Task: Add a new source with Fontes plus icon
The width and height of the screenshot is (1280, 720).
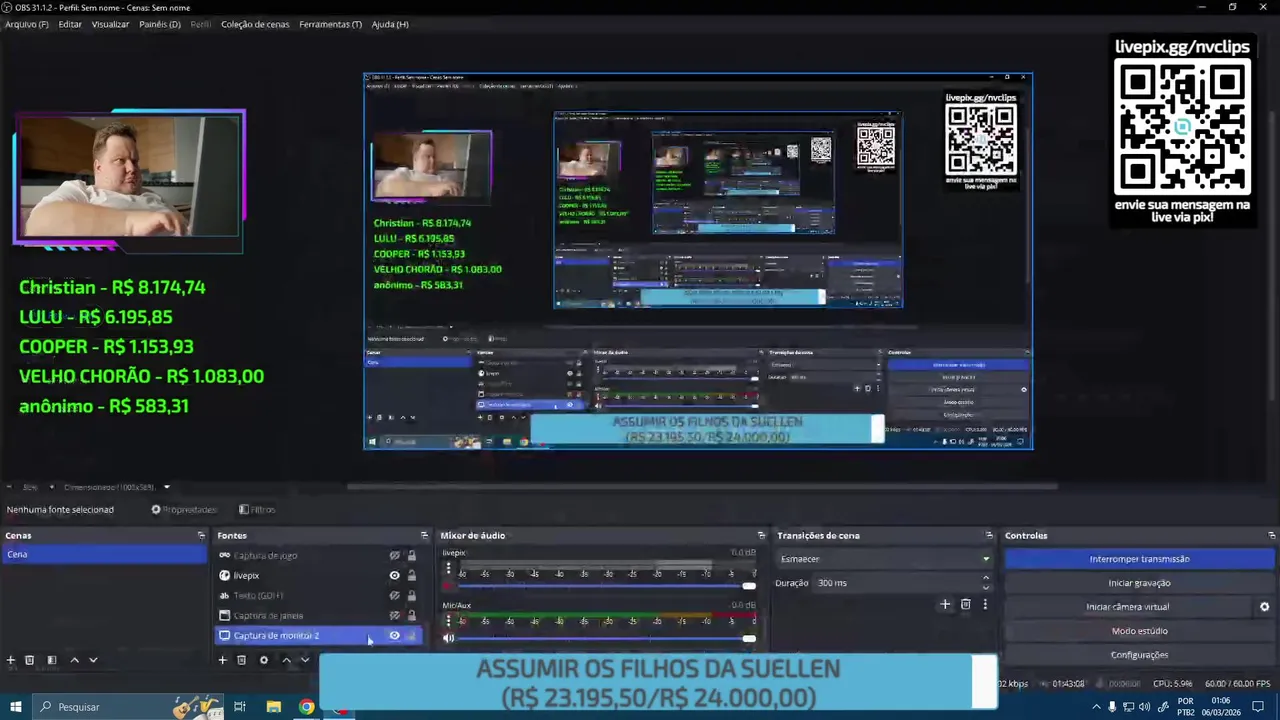Action: pyautogui.click(x=223, y=660)
